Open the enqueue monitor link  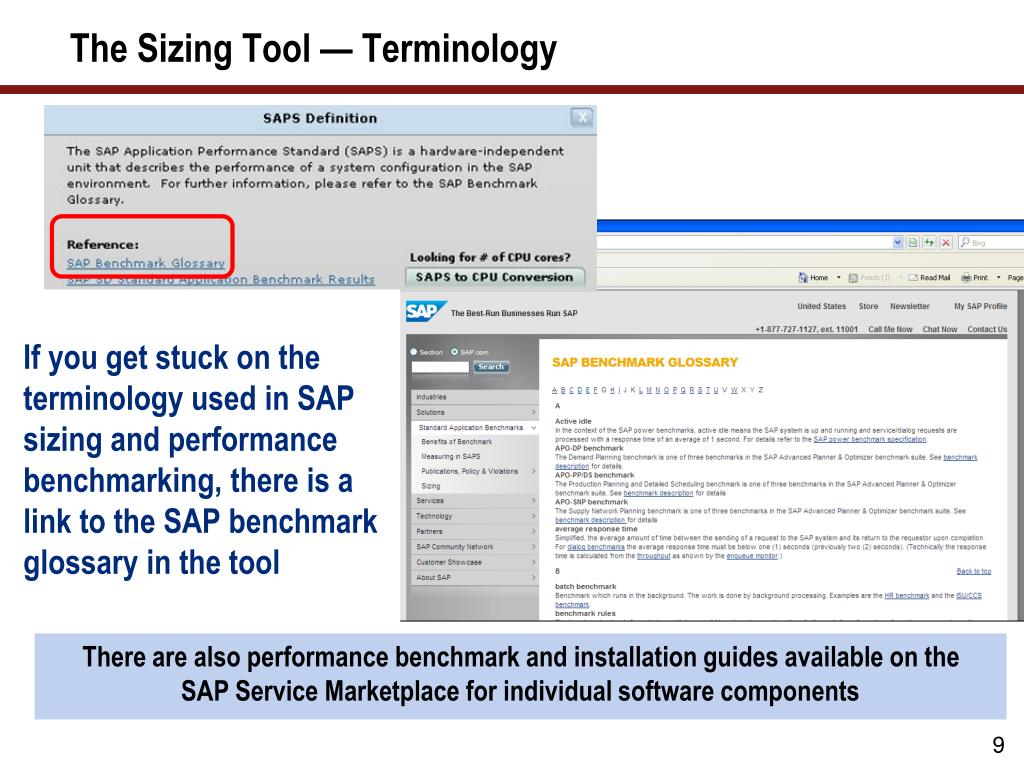(x=752, y=556)
